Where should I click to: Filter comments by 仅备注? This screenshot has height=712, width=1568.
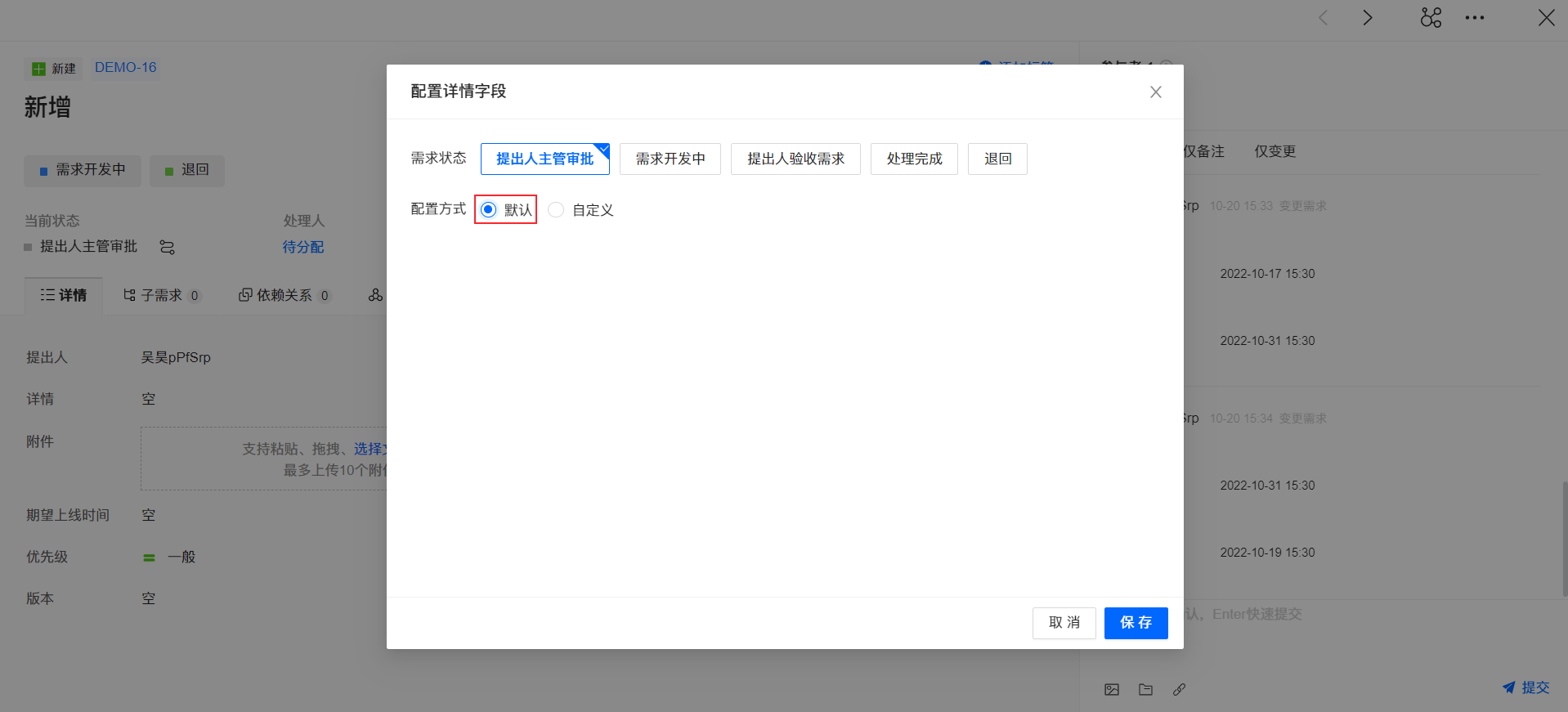[1203, 151]
